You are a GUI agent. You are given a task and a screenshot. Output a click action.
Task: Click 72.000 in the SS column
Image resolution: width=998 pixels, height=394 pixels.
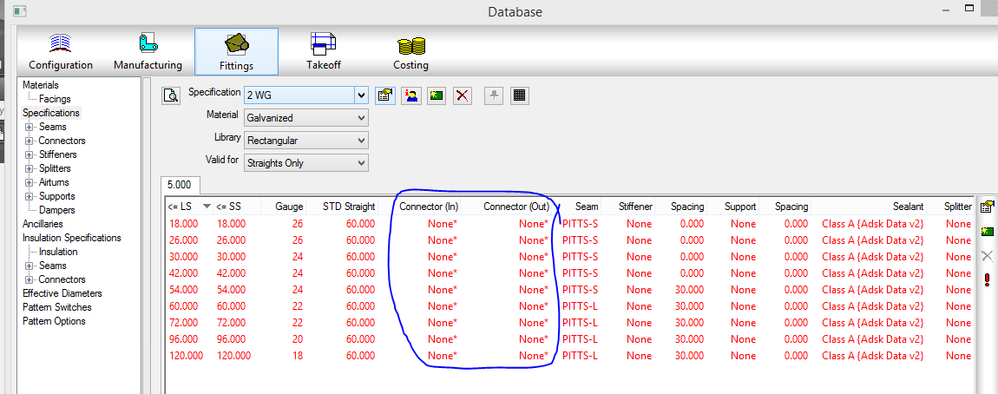point(233,323)
